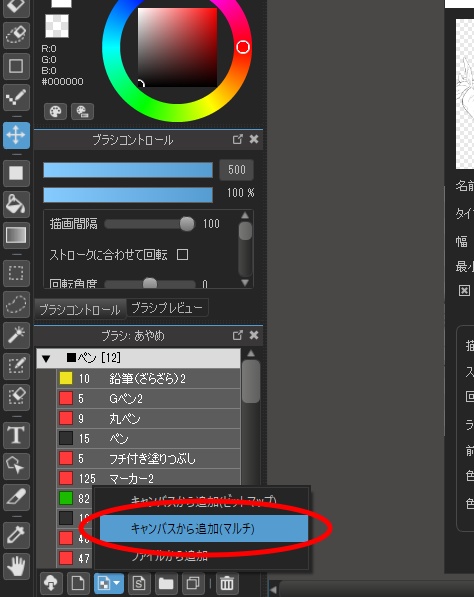Screen dimensions: 474x597
Task: Close the ブラシ: あやめ panel
Action: pos(254,335)
